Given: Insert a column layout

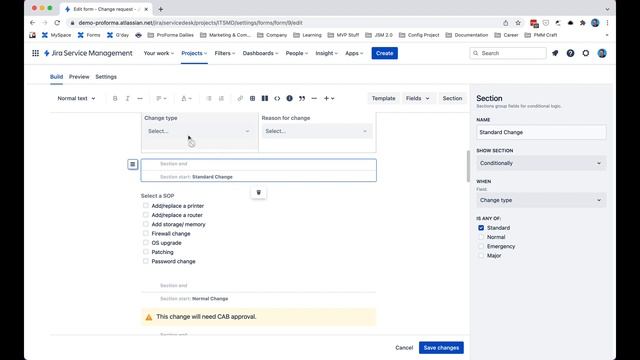Looking at the screenshot, I should (x=265, y=98).
